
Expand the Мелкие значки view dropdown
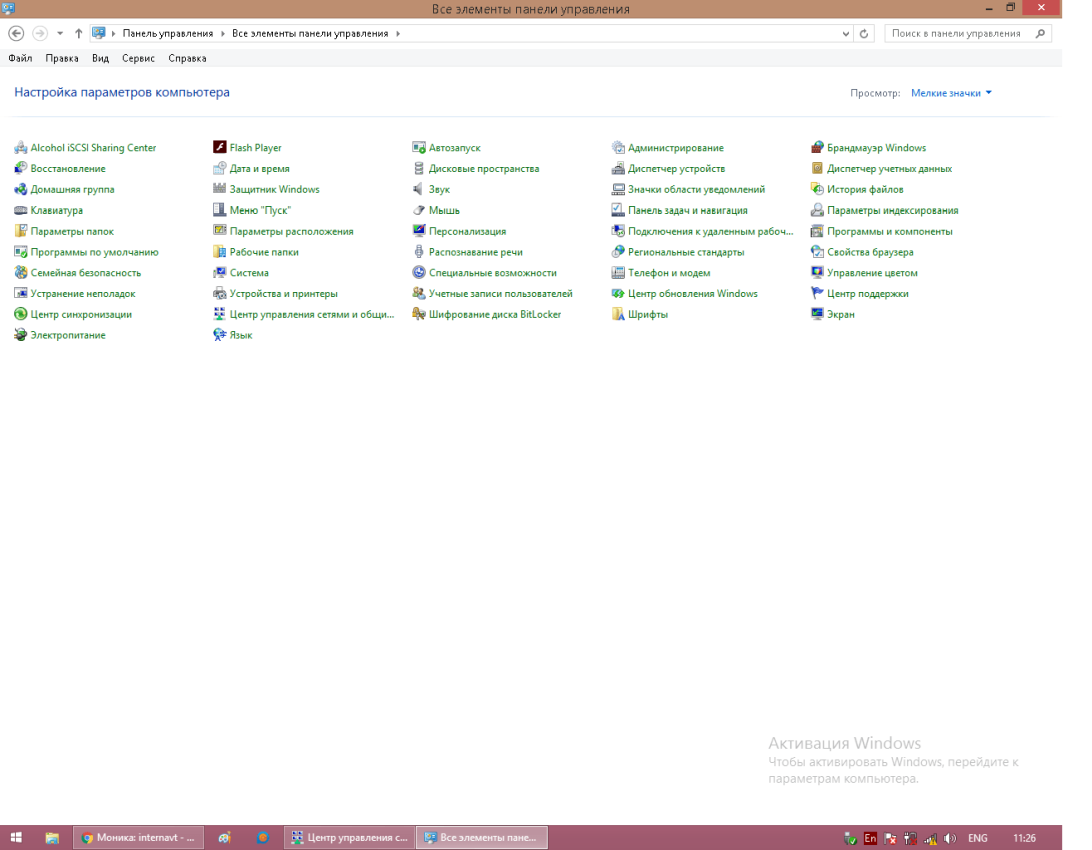[988, 93]
